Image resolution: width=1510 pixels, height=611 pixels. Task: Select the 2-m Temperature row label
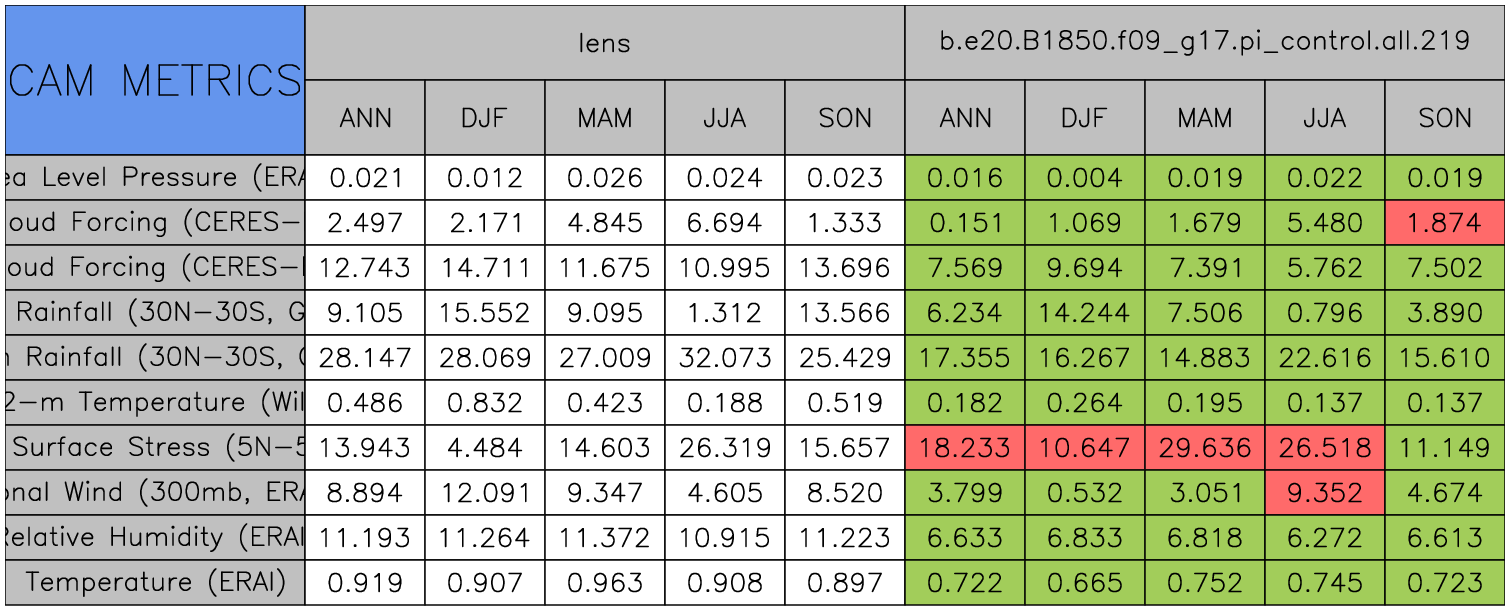coord(155,403)
